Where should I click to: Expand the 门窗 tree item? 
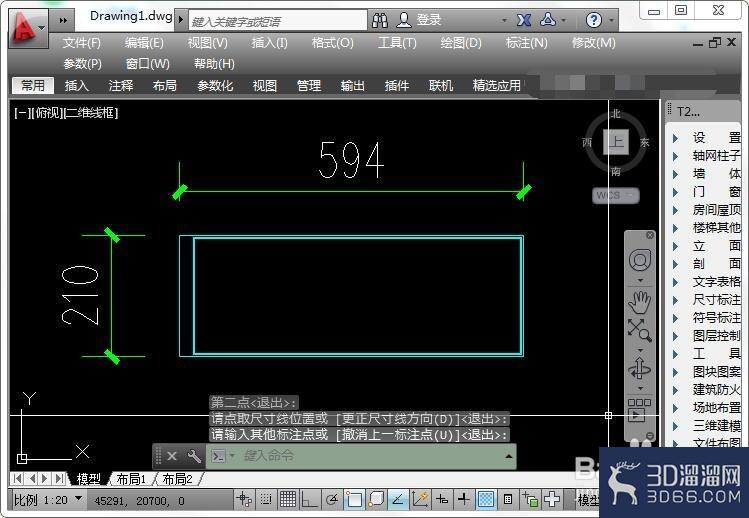pyautogui.click(x=675, y=192)
